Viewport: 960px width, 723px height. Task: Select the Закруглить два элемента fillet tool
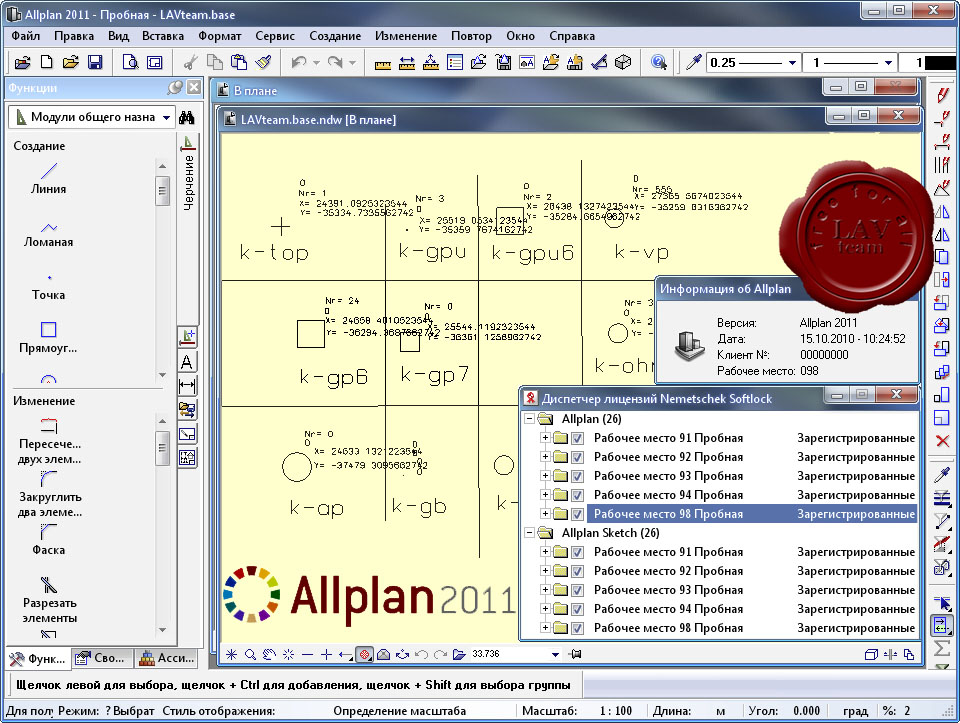point(50,494)
